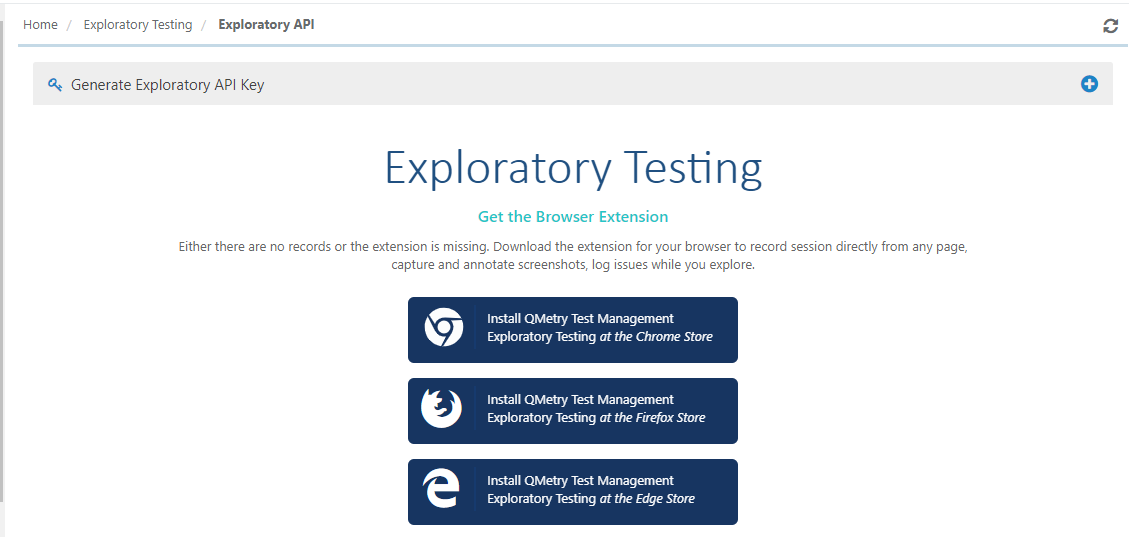Click the key icon beside Generate Exploratory API Key
1129x537 pixels.
pyautogui.click(x=55, y=85)
